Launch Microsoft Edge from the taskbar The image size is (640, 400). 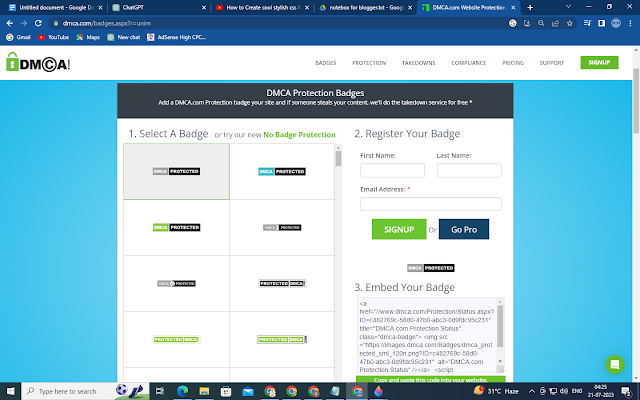[x=182, y=391]
